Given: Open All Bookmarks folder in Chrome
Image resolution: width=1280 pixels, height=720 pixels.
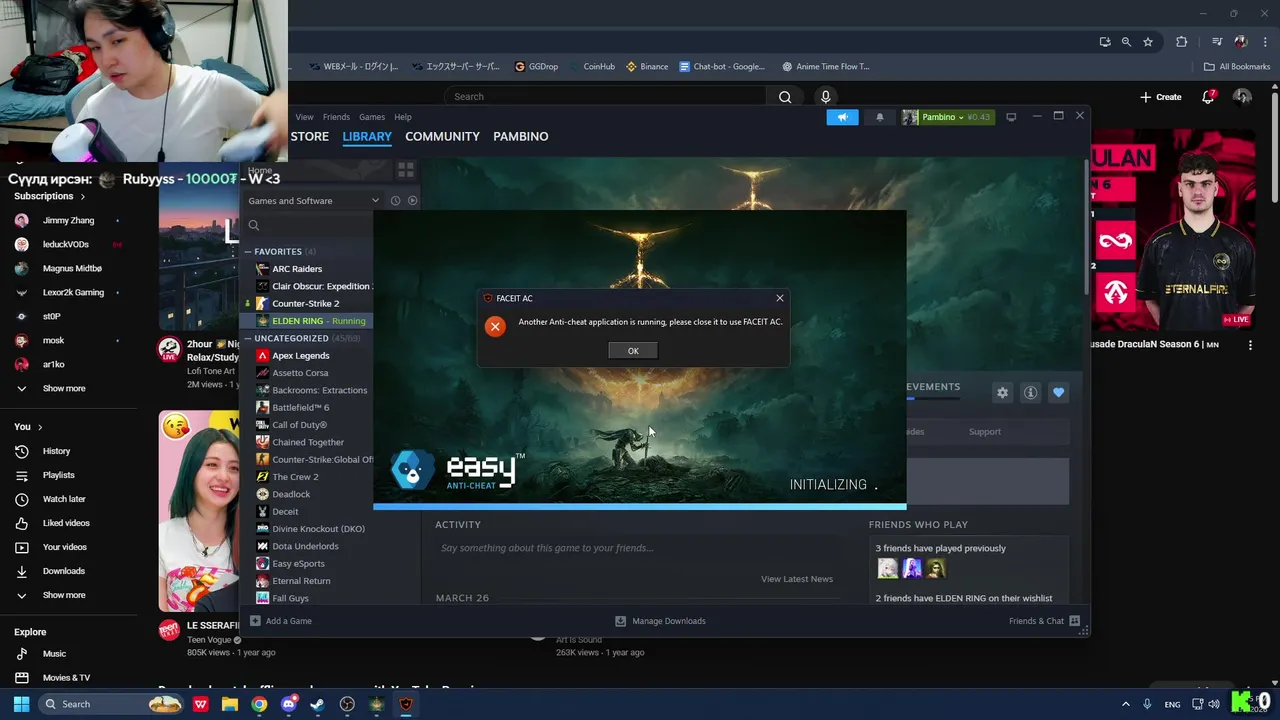Looking at the screenshot, I should coord(1237,67).
